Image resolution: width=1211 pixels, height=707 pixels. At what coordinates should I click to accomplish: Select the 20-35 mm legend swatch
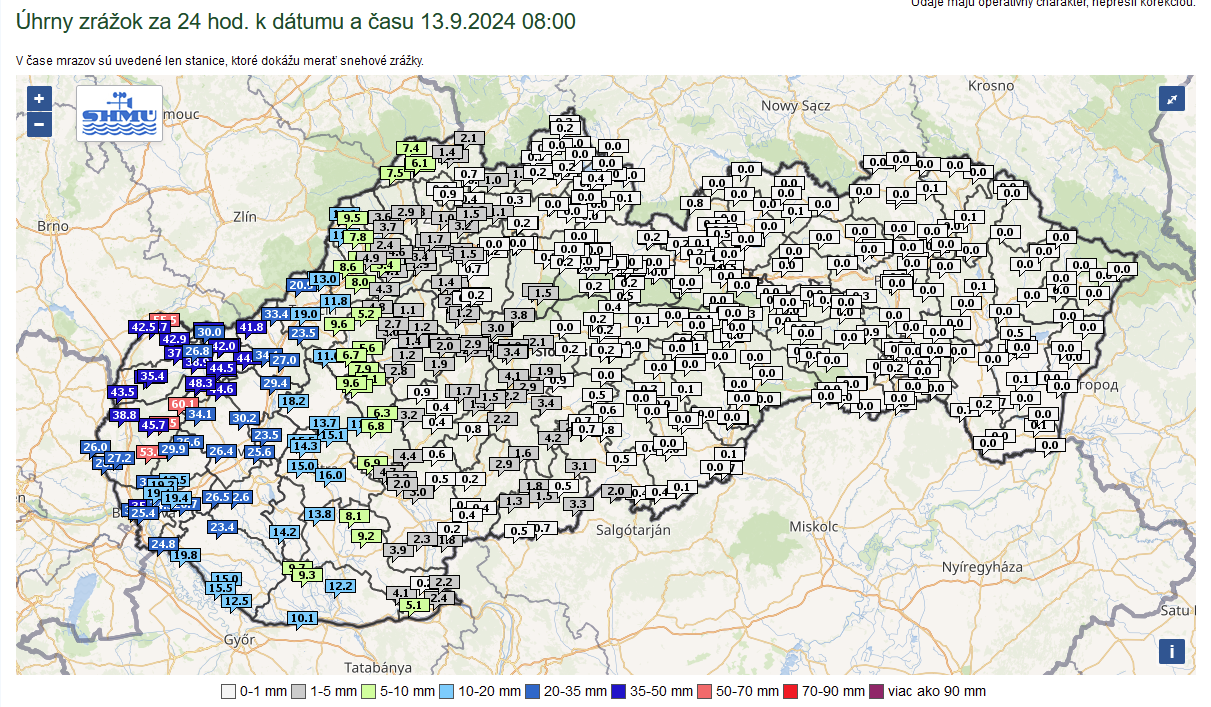533,691
